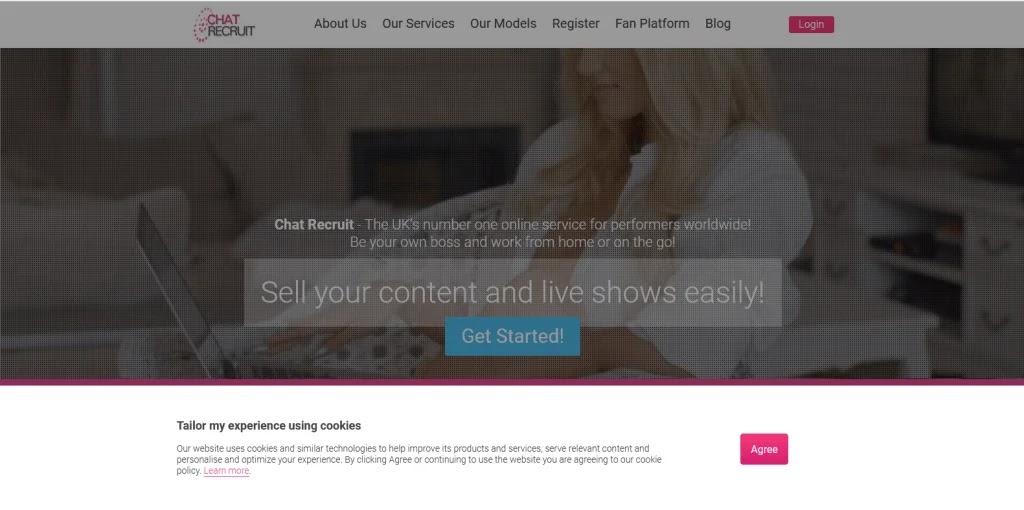Click the blue Get Started! button

tap(512, 336)
